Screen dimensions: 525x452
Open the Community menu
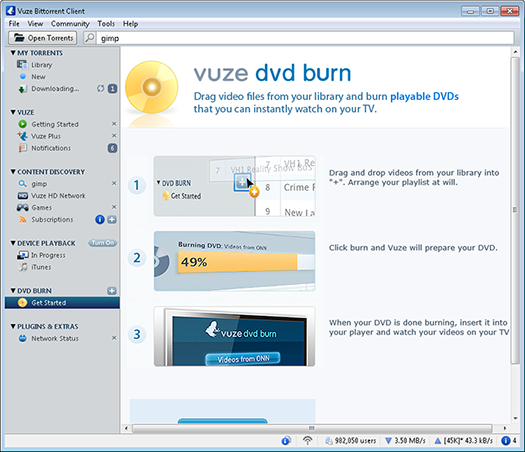70,24
